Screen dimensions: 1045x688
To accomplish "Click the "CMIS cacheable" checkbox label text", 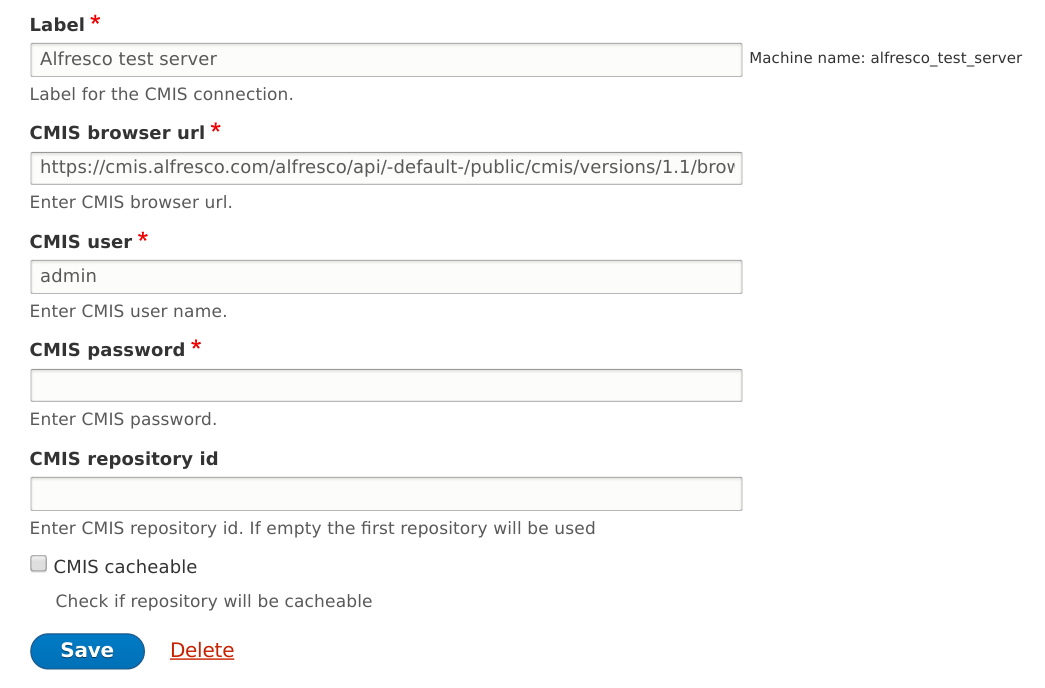I will 125,567.
